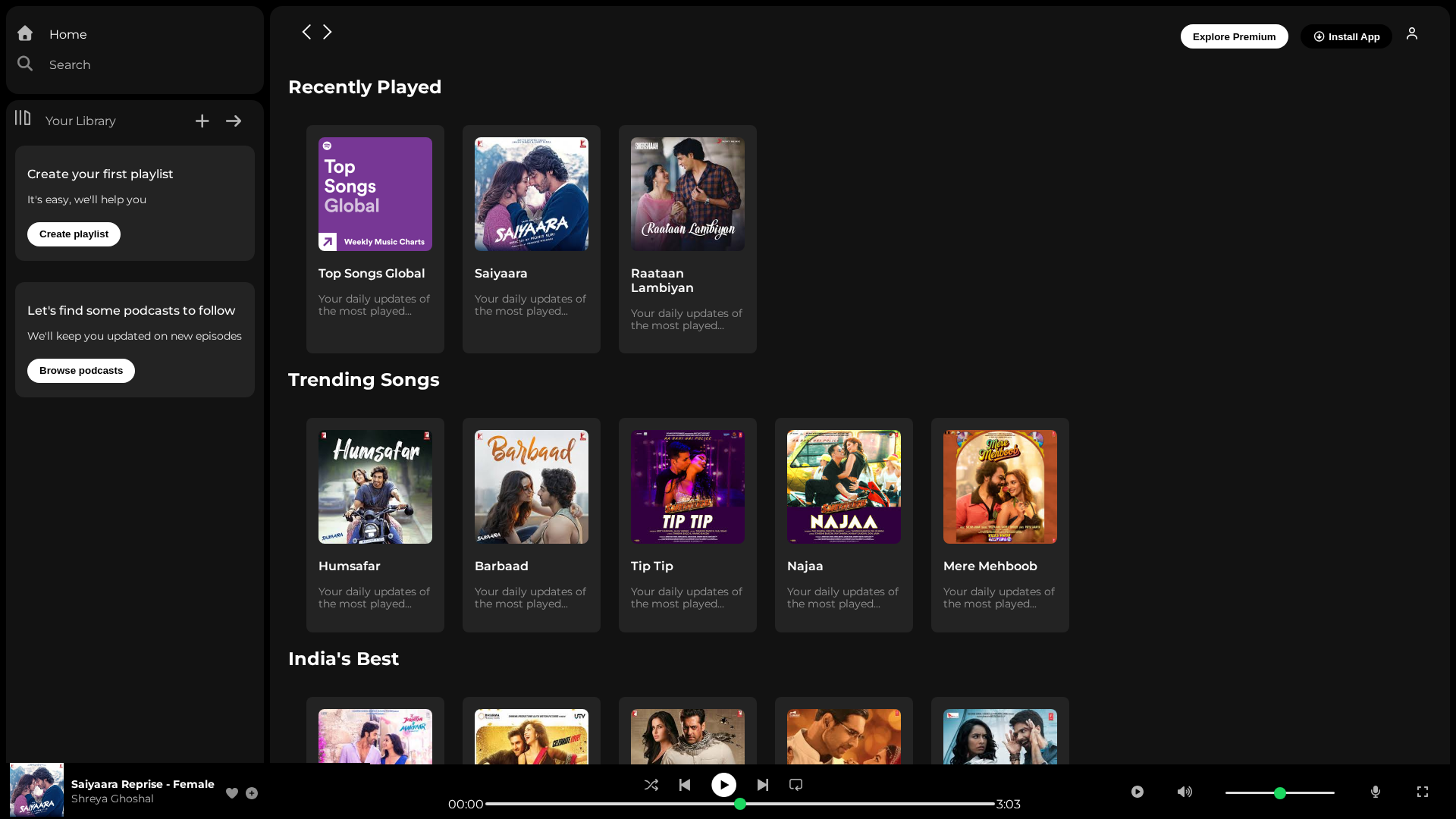Screen dimensions: 1456x819
Task: Open first India's Best album cover
Action: point(375,736)
